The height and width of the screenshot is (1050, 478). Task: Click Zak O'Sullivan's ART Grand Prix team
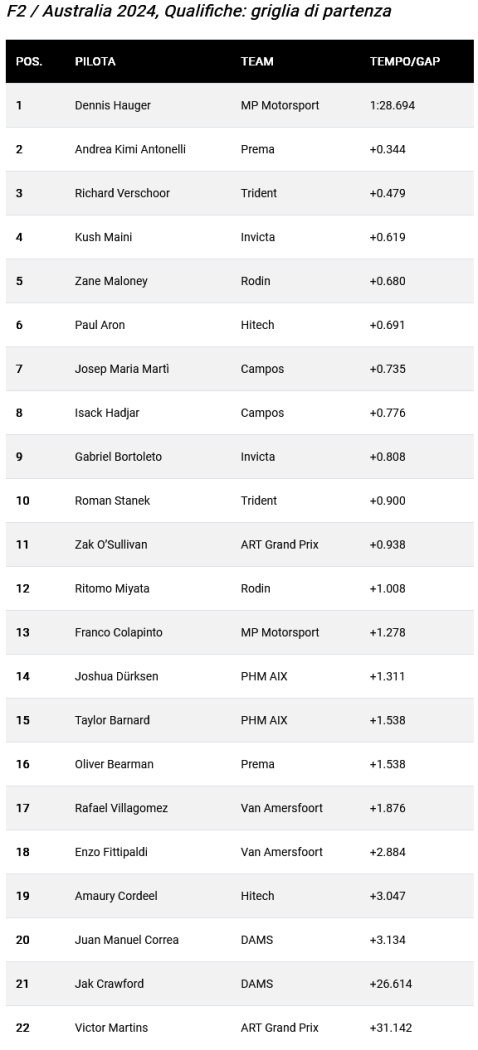[280, 544]
